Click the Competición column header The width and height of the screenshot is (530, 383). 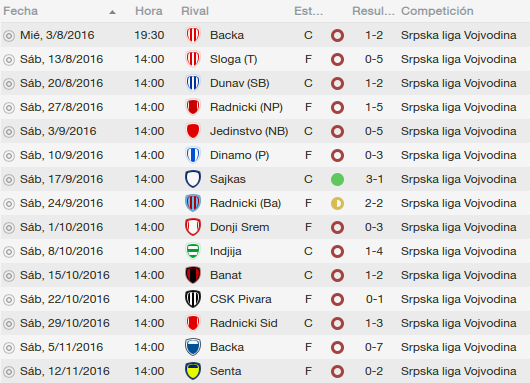[437, 11]
